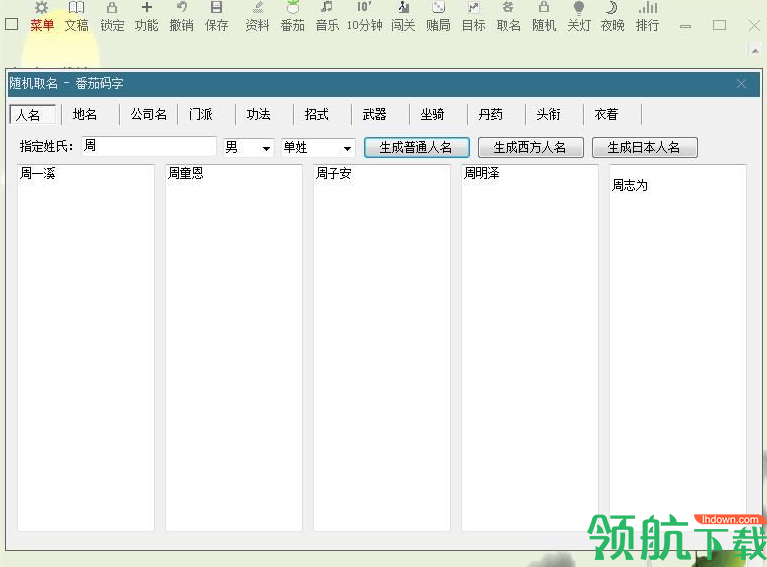Viewport: 767px width, 567px height.
Task: Switch to 夜晚 moon mode
Action: click(x=612, y=16)
